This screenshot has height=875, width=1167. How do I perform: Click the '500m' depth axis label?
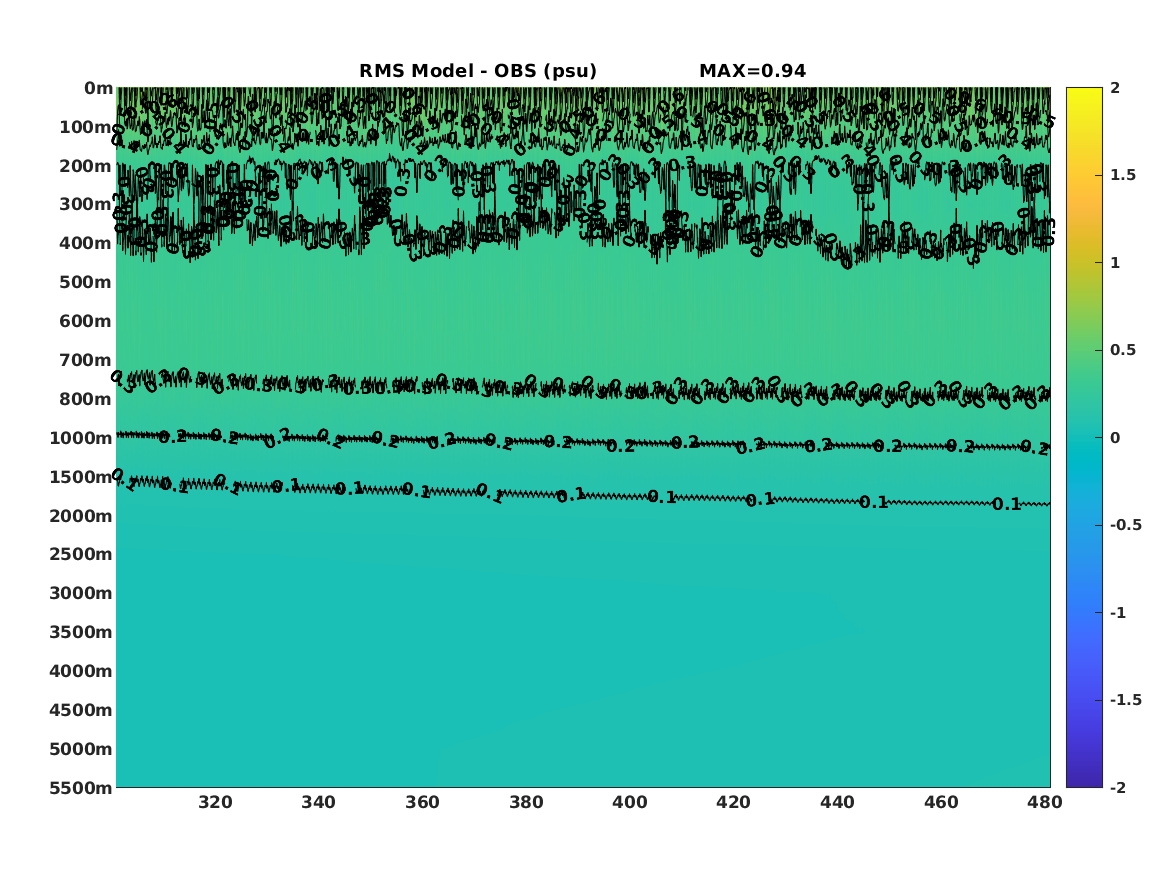click(x=86, y=283)
